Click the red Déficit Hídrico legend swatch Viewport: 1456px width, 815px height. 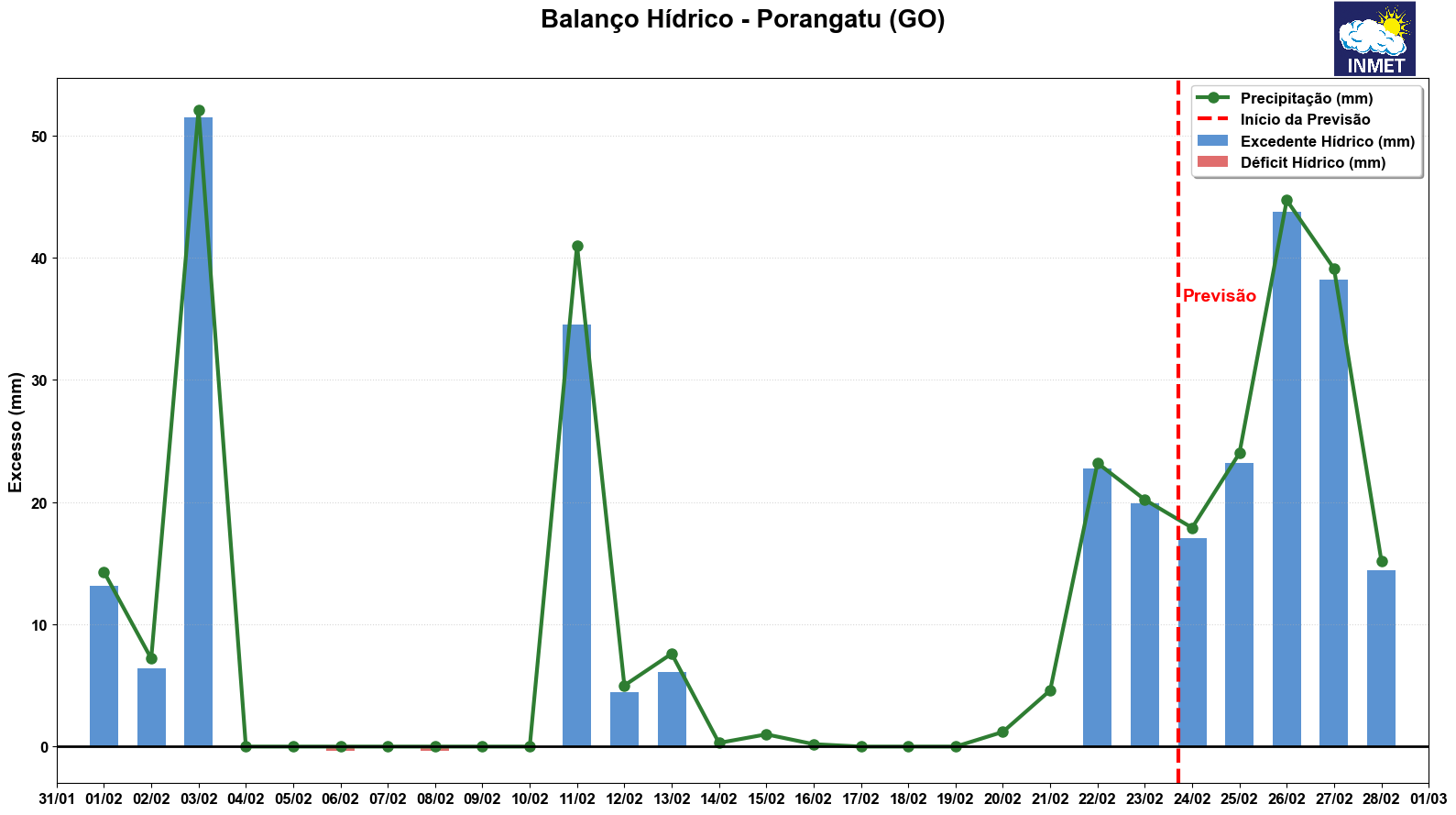coord(1212,162)
